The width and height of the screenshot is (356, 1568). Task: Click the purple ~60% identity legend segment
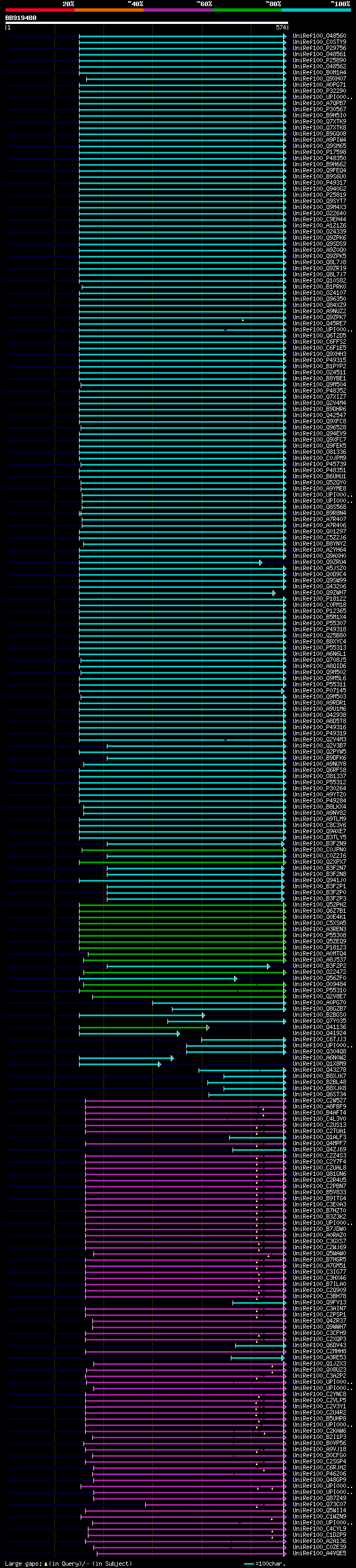[x=177, y=10]
